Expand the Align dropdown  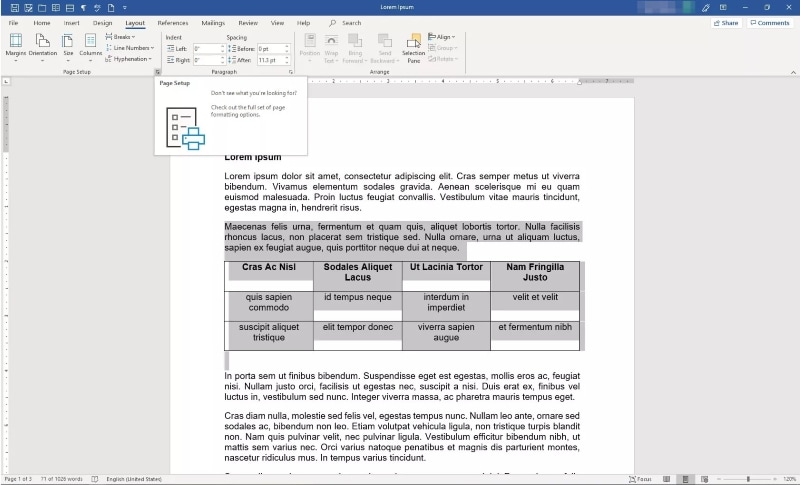pos(442,37)
